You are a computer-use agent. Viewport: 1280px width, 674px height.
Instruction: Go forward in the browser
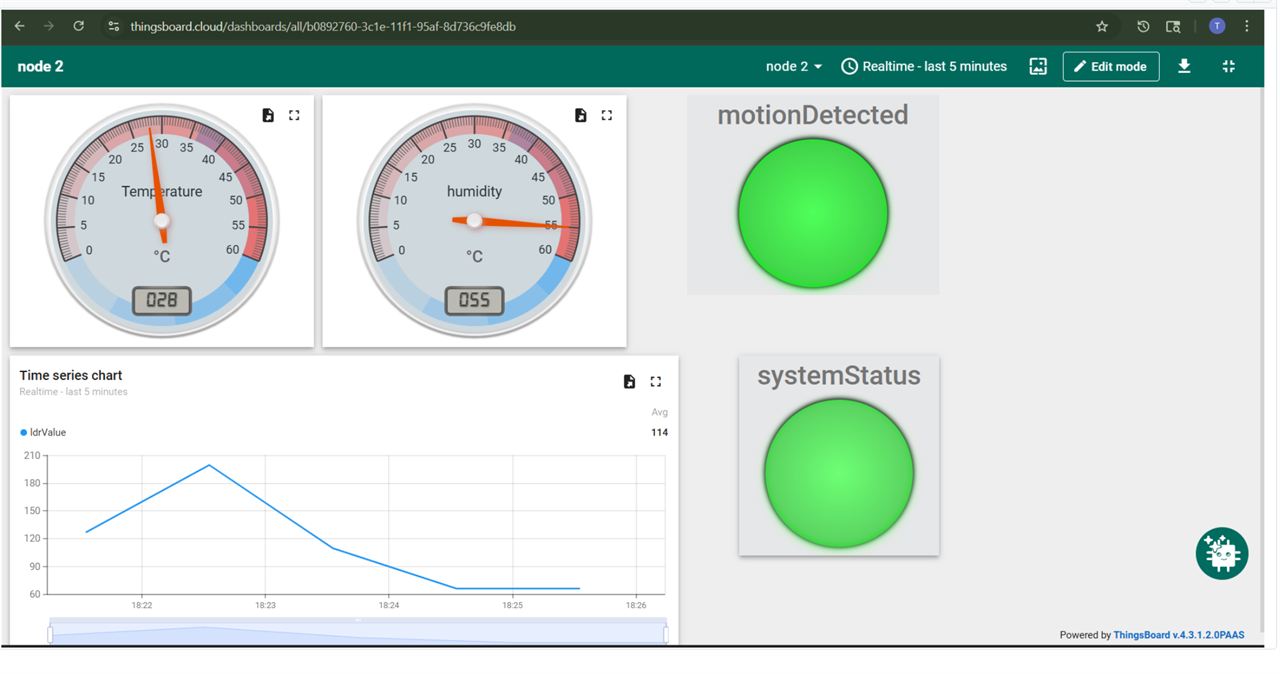pos(48,26)
